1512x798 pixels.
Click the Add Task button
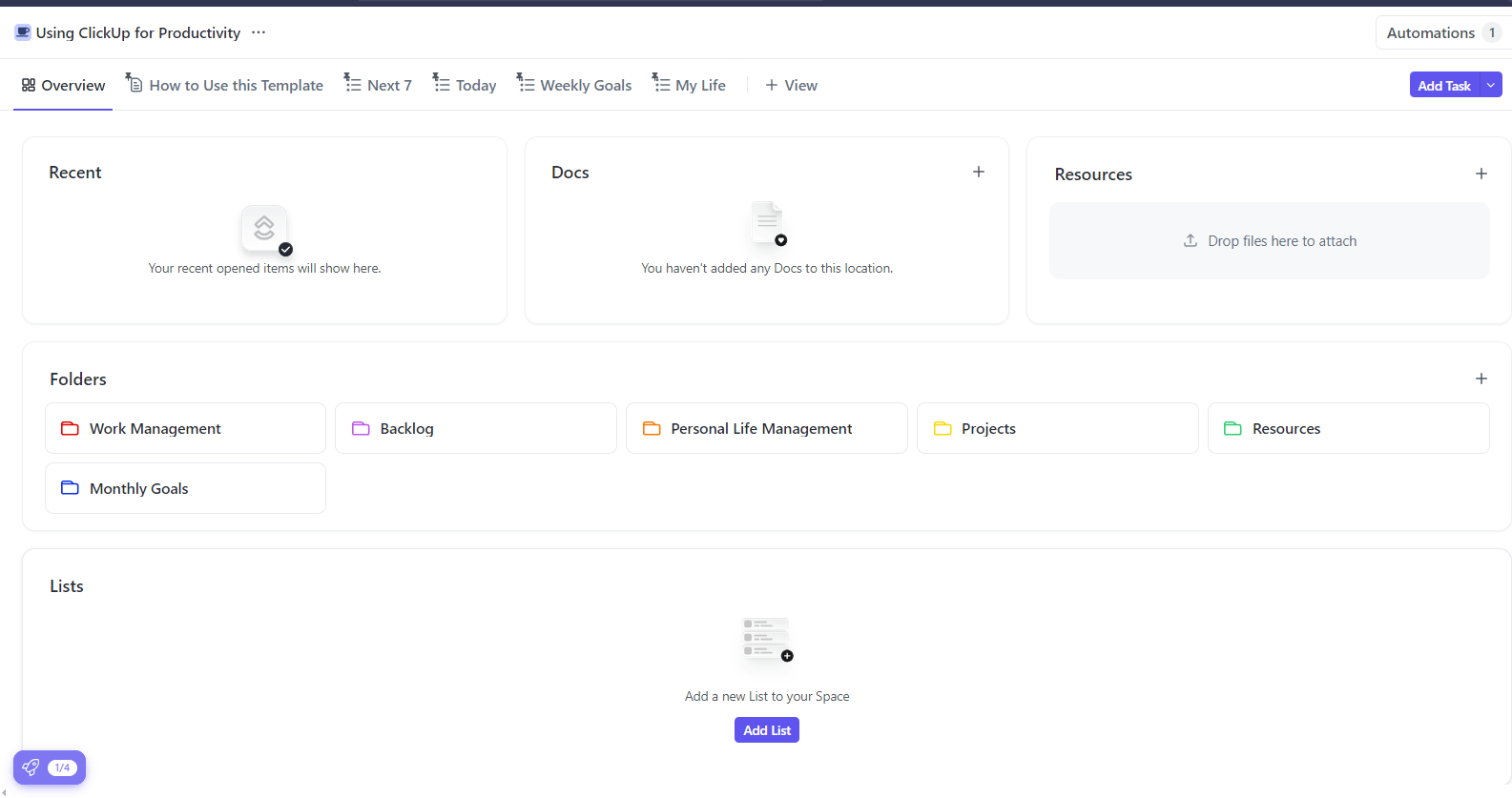click(x=1444, y=85)
